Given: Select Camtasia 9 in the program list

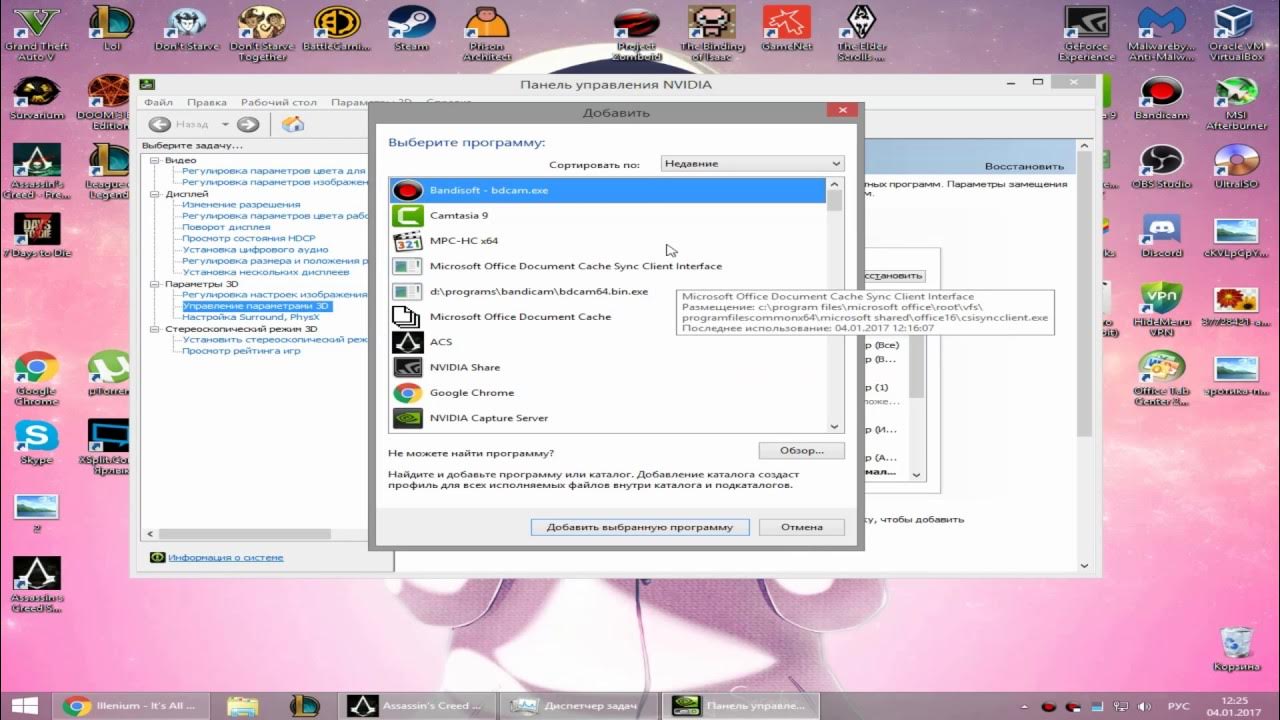Looking at the screenshot, I should coord(607,215).
